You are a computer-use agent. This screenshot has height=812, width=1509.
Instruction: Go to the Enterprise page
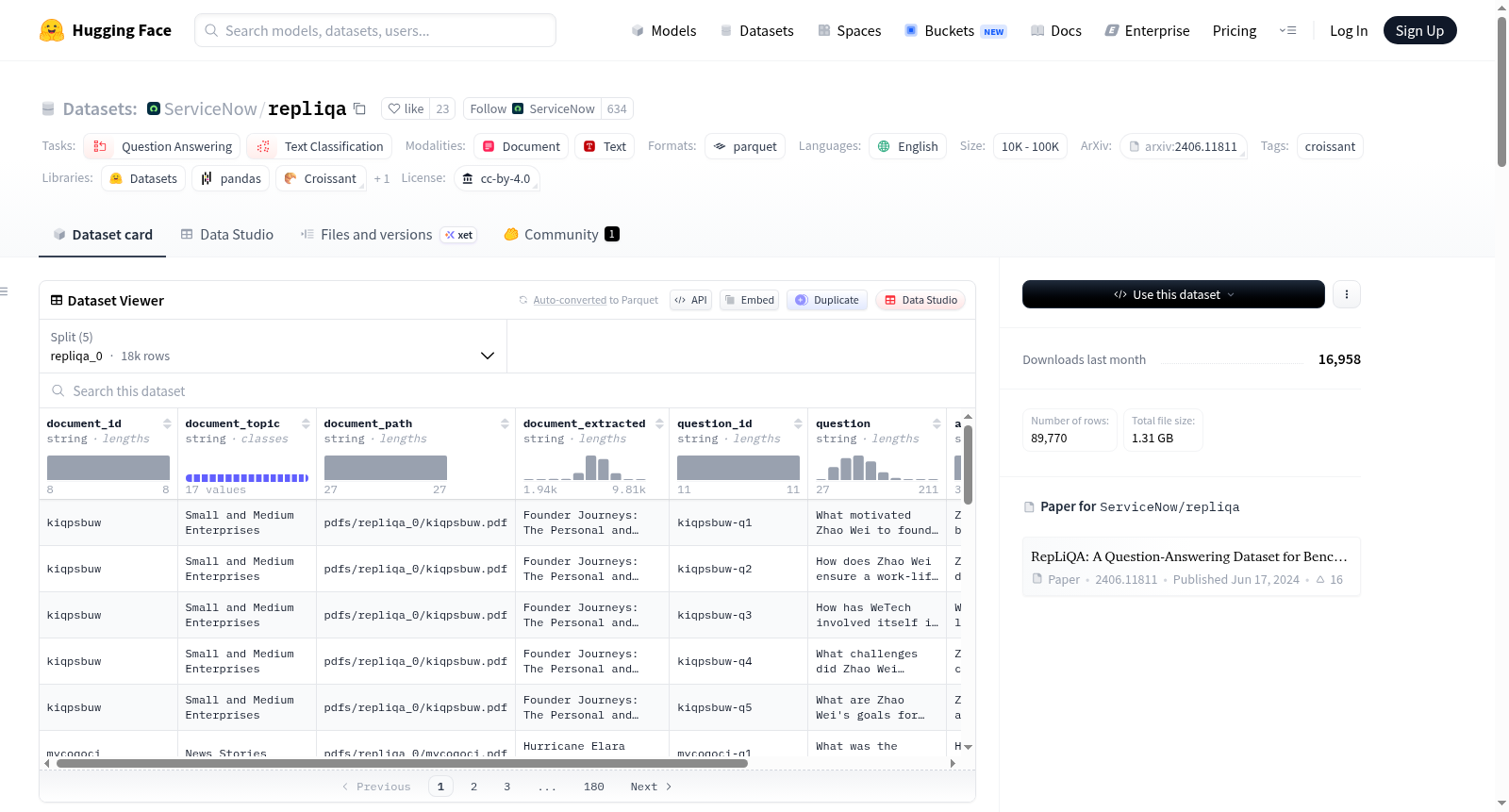click(1147, 30)
